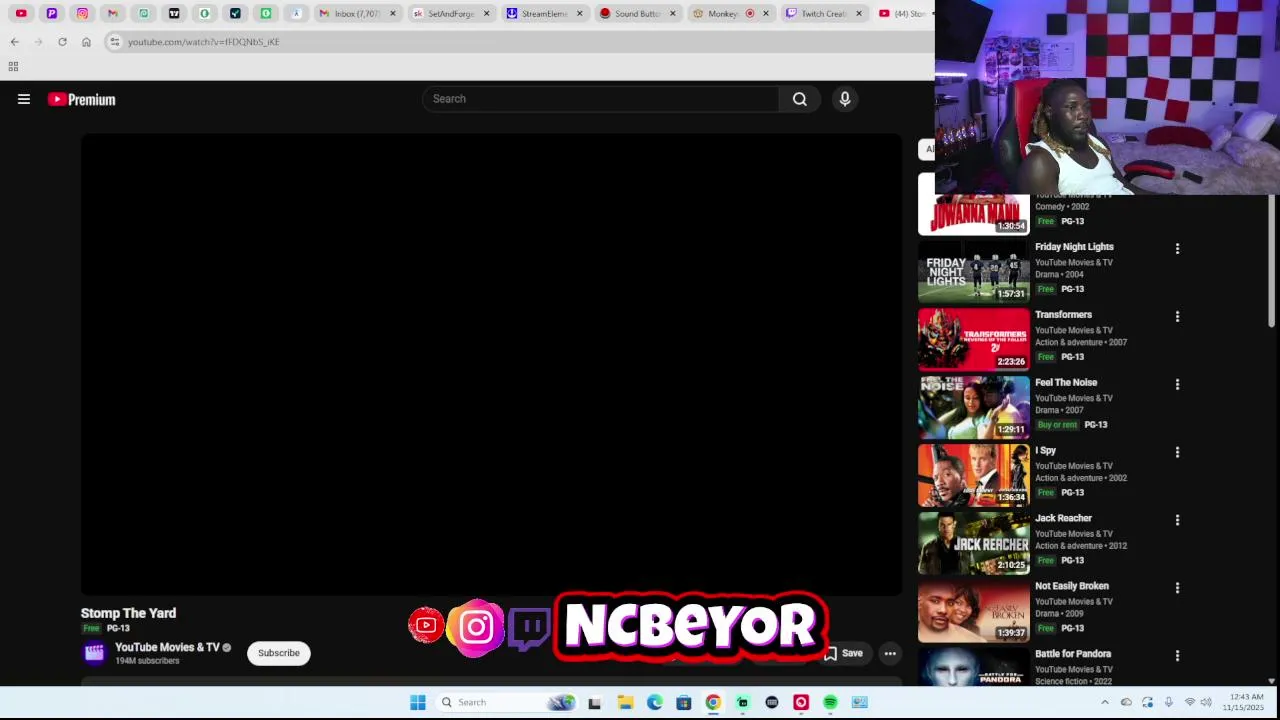Image resolution: width=1280 pixels, height=720 pixels.
Task: Open the Transformers movie thumbnail
Action: [973, 339]
